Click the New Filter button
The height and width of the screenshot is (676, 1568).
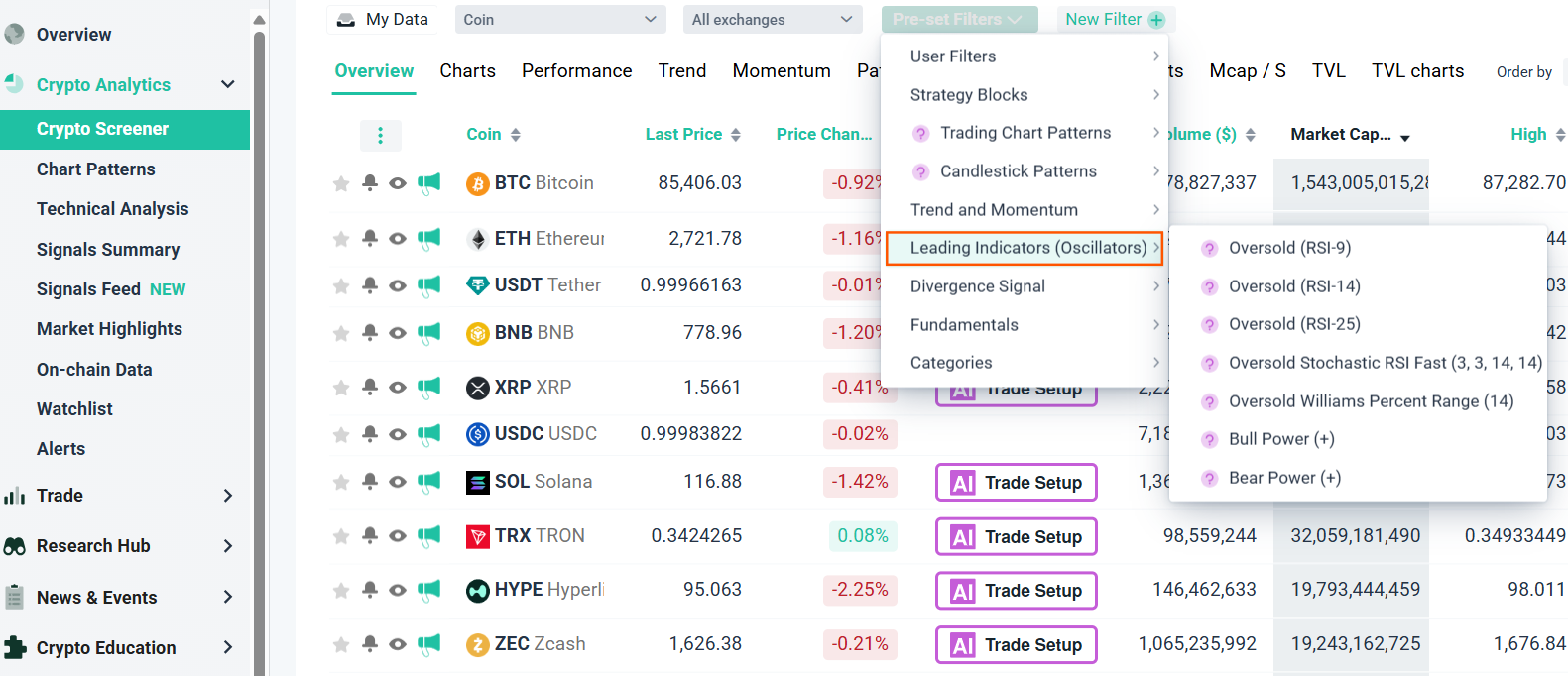pos(1115,20)
